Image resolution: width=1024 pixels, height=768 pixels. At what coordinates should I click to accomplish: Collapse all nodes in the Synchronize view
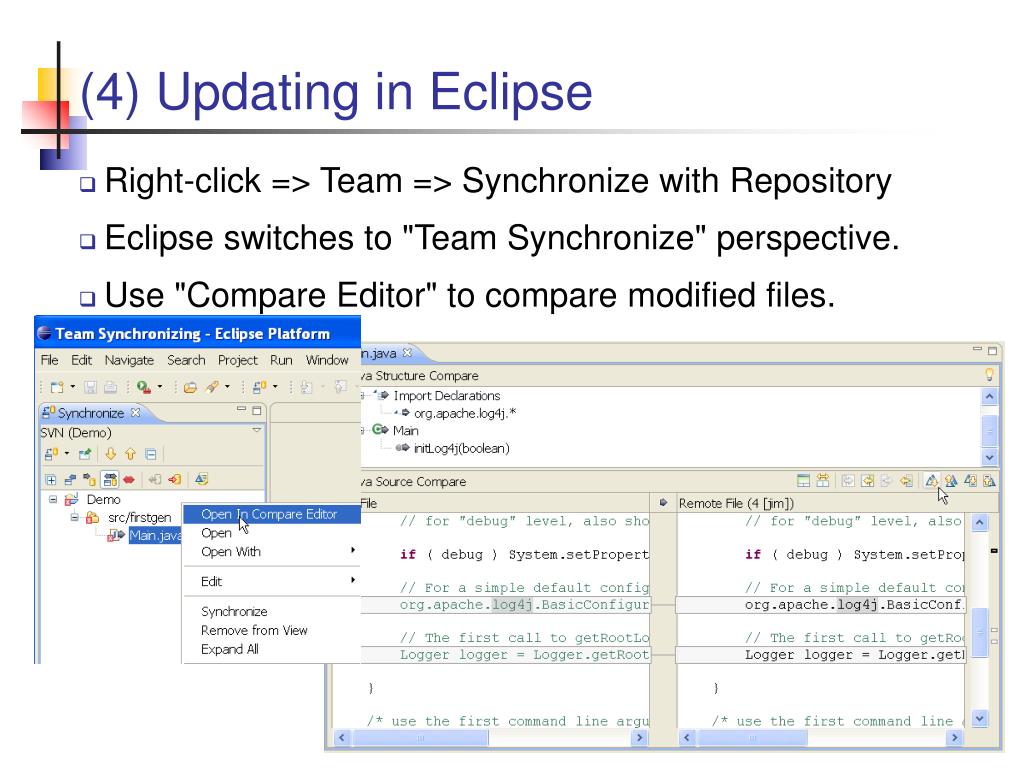coord(150,454)
